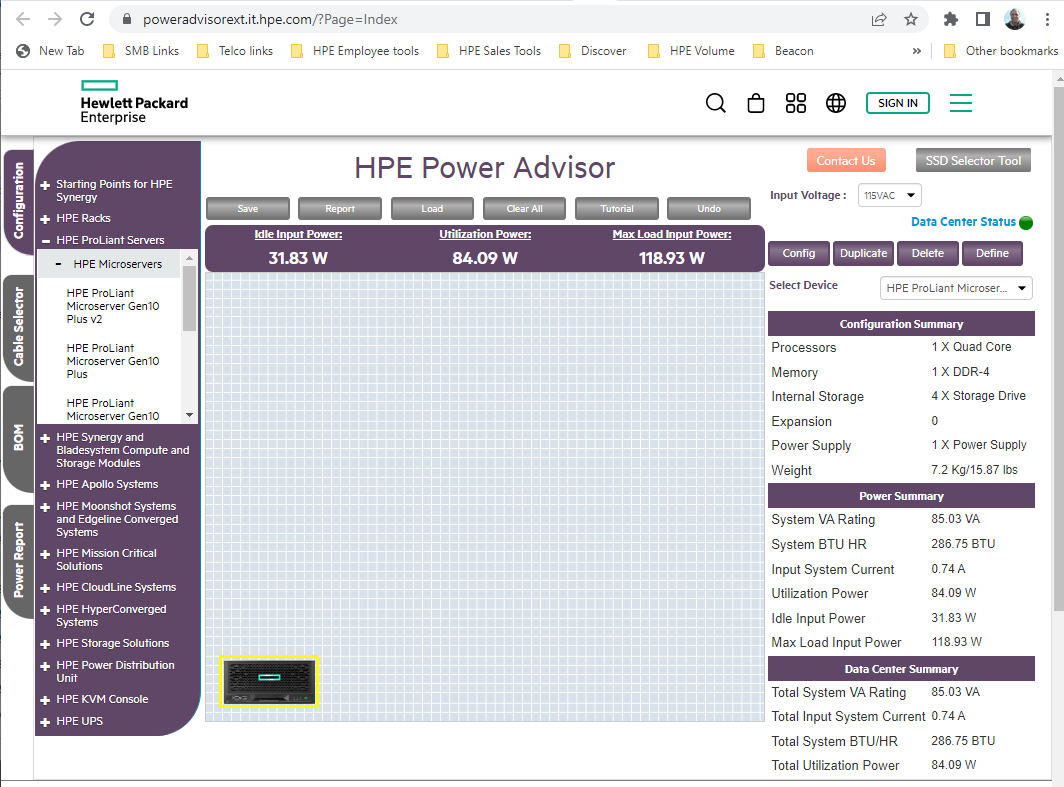Expand the HPE UPS category
1064x787 pixels.
pos(45,722)
